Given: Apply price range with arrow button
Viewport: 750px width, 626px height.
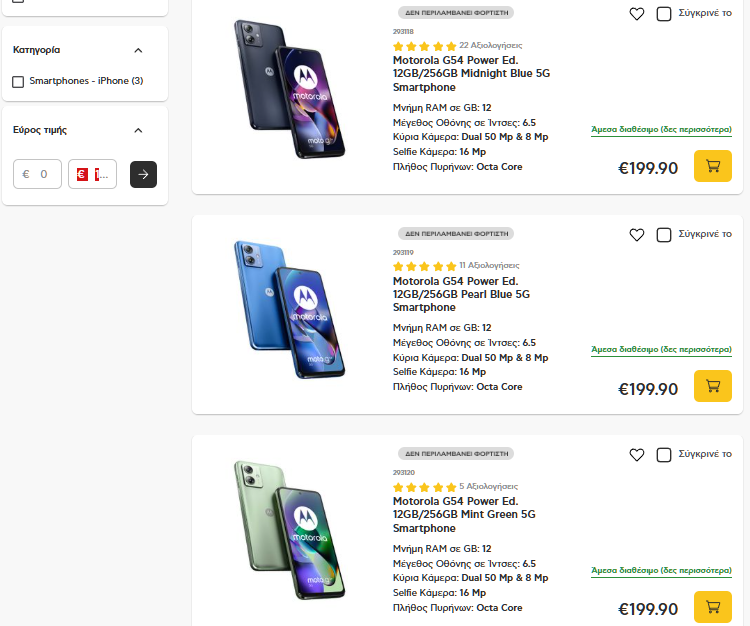Looking at the screenshot, I should (x=143, y=174).
